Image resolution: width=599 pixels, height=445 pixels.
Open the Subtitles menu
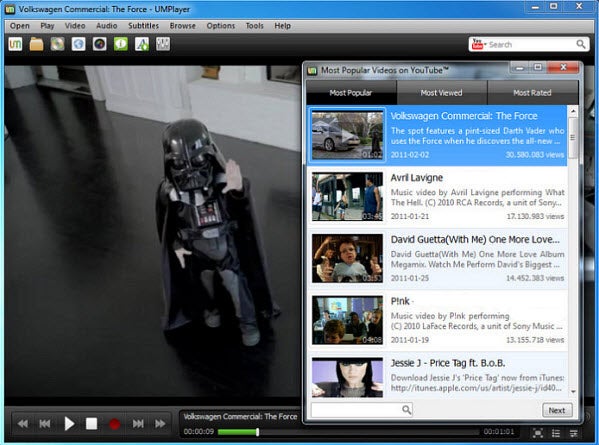pyautogui.click(x=143, y=26)
